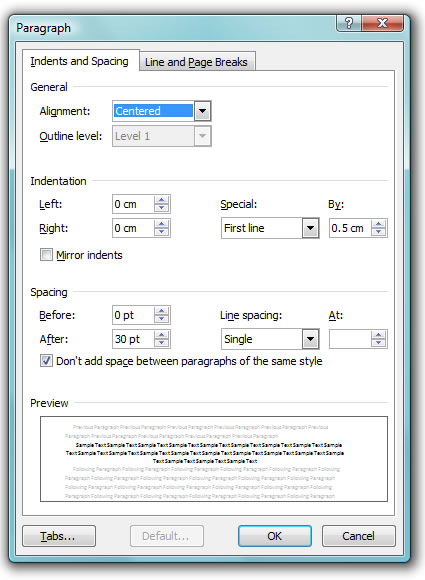Expand the Line spacing dropdown
This screenshot has width=425, height=580.
tap(310, 339)
